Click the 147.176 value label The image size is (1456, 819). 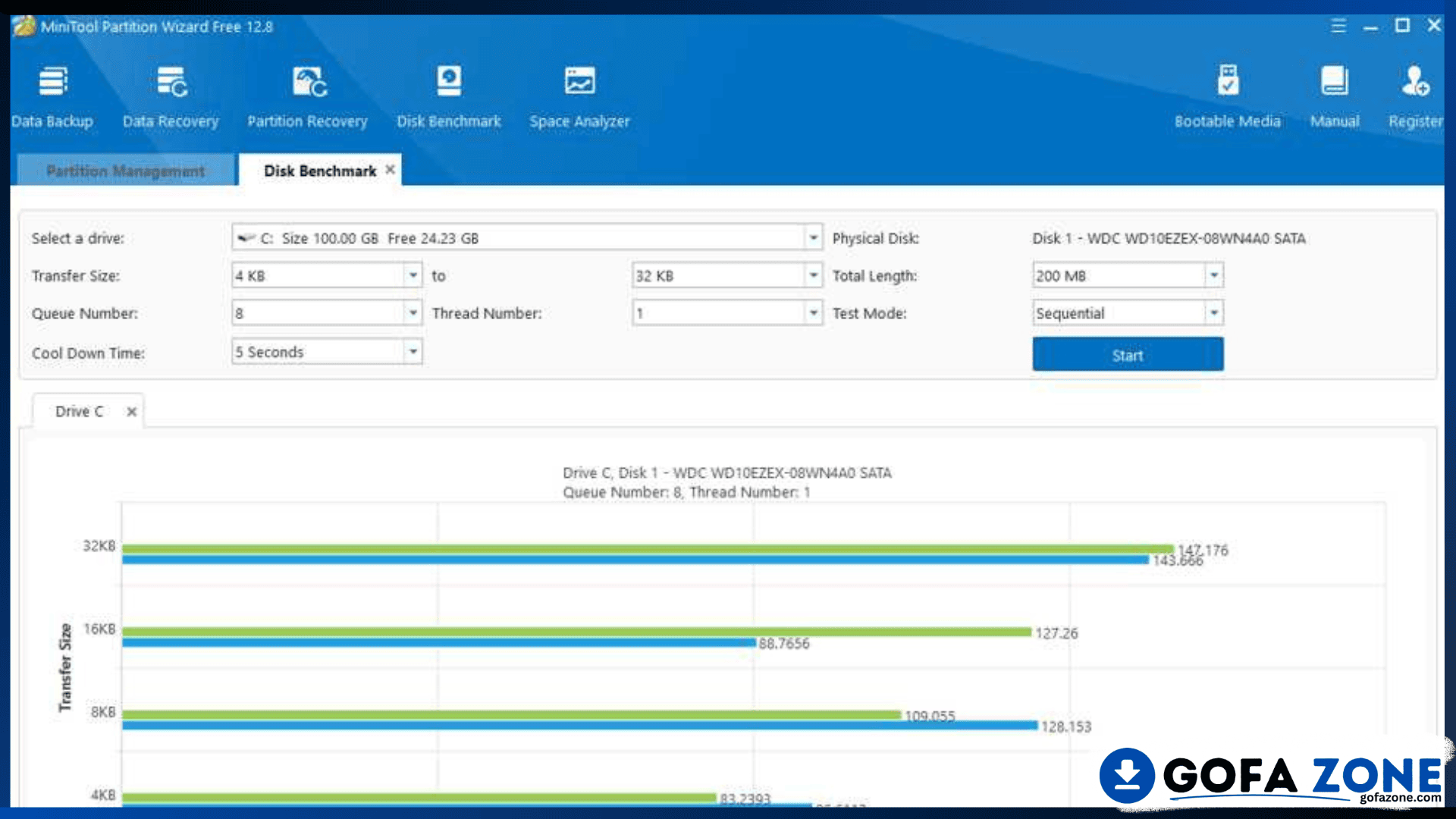[x=1203, y=549]
